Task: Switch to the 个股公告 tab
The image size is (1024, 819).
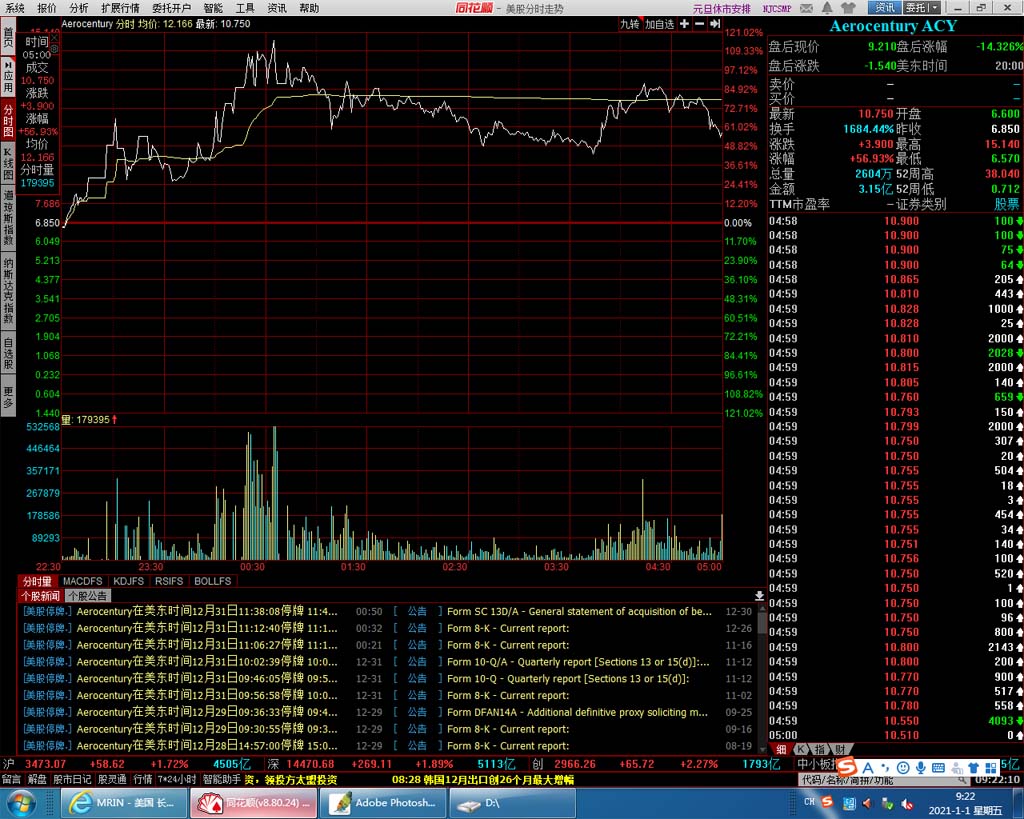Action: 88,596
